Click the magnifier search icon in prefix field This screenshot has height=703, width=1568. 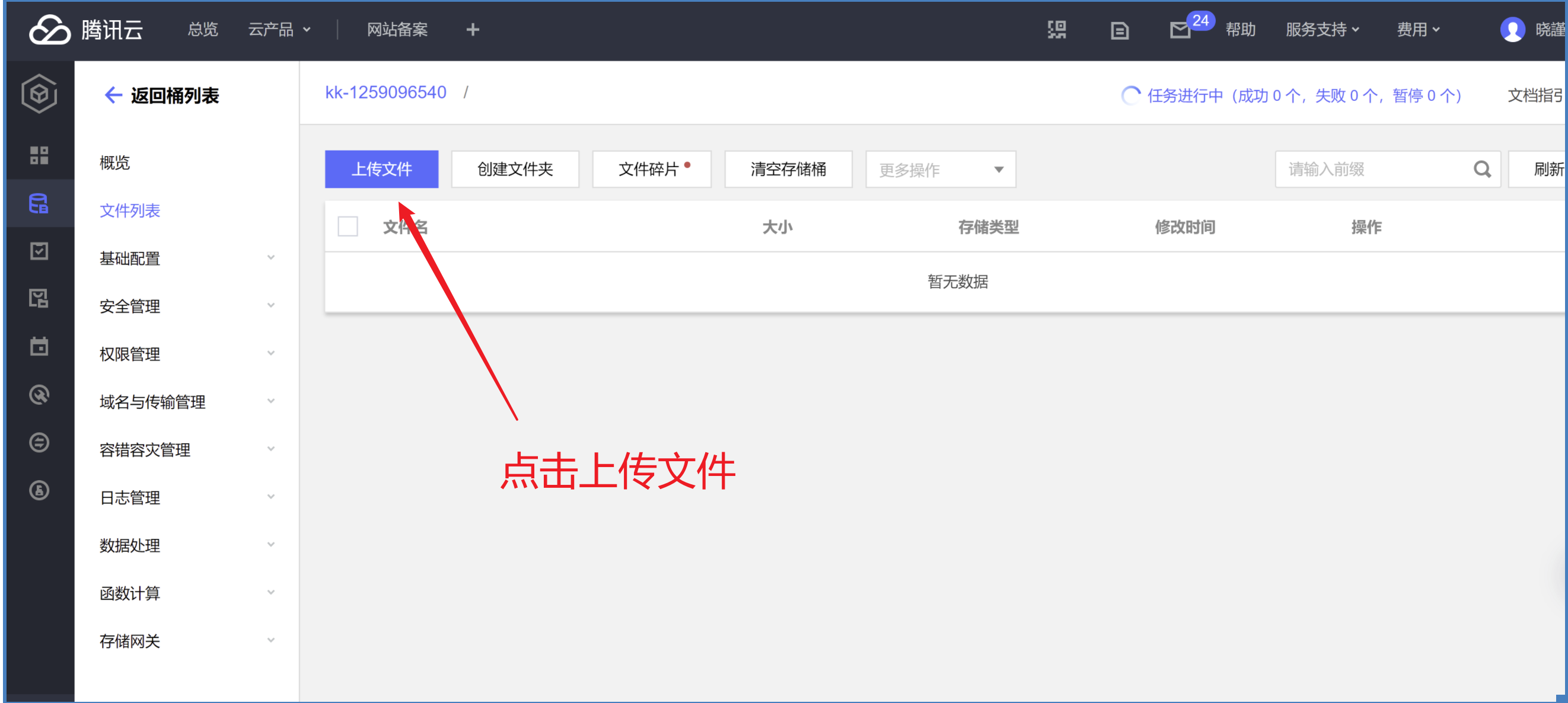coord(1481,169)
